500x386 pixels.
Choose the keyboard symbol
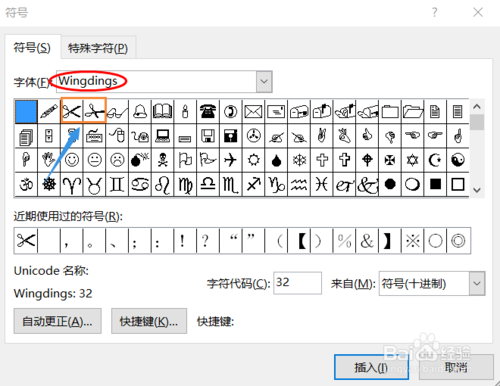pos(94,136)
